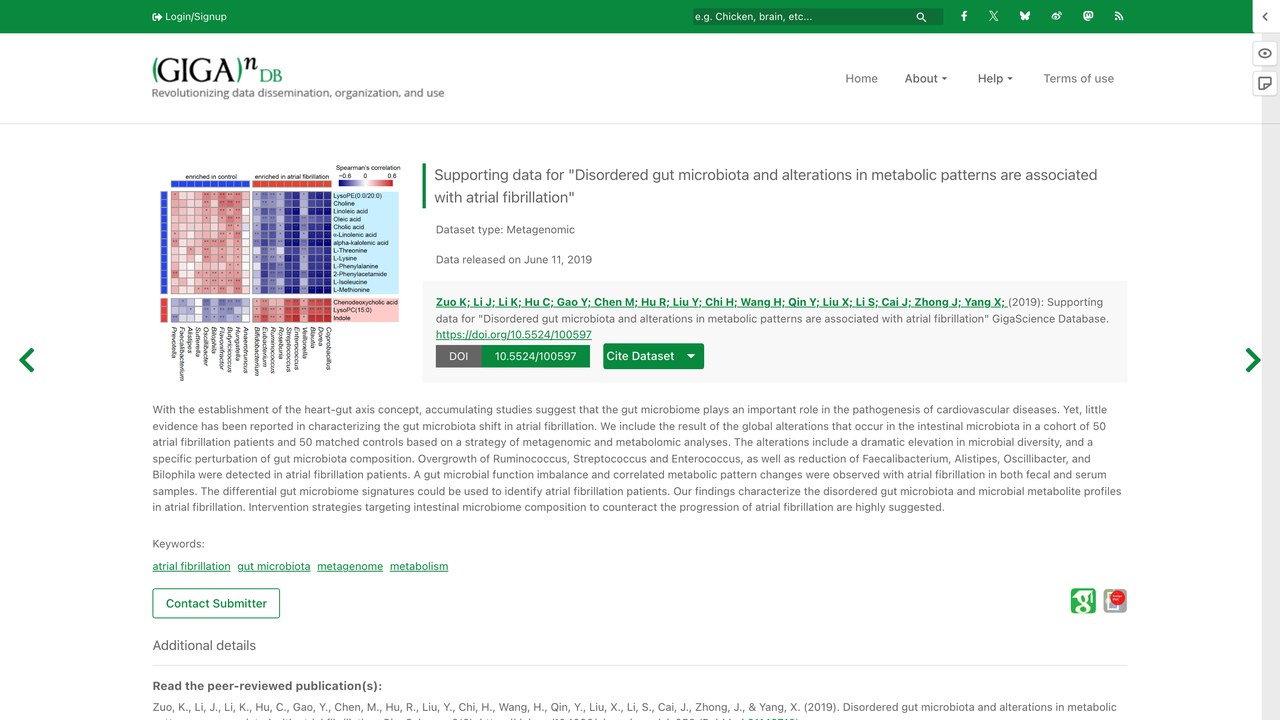1280x720 pixels.
Task: Go to the Home page
Action: click(861, 78)
